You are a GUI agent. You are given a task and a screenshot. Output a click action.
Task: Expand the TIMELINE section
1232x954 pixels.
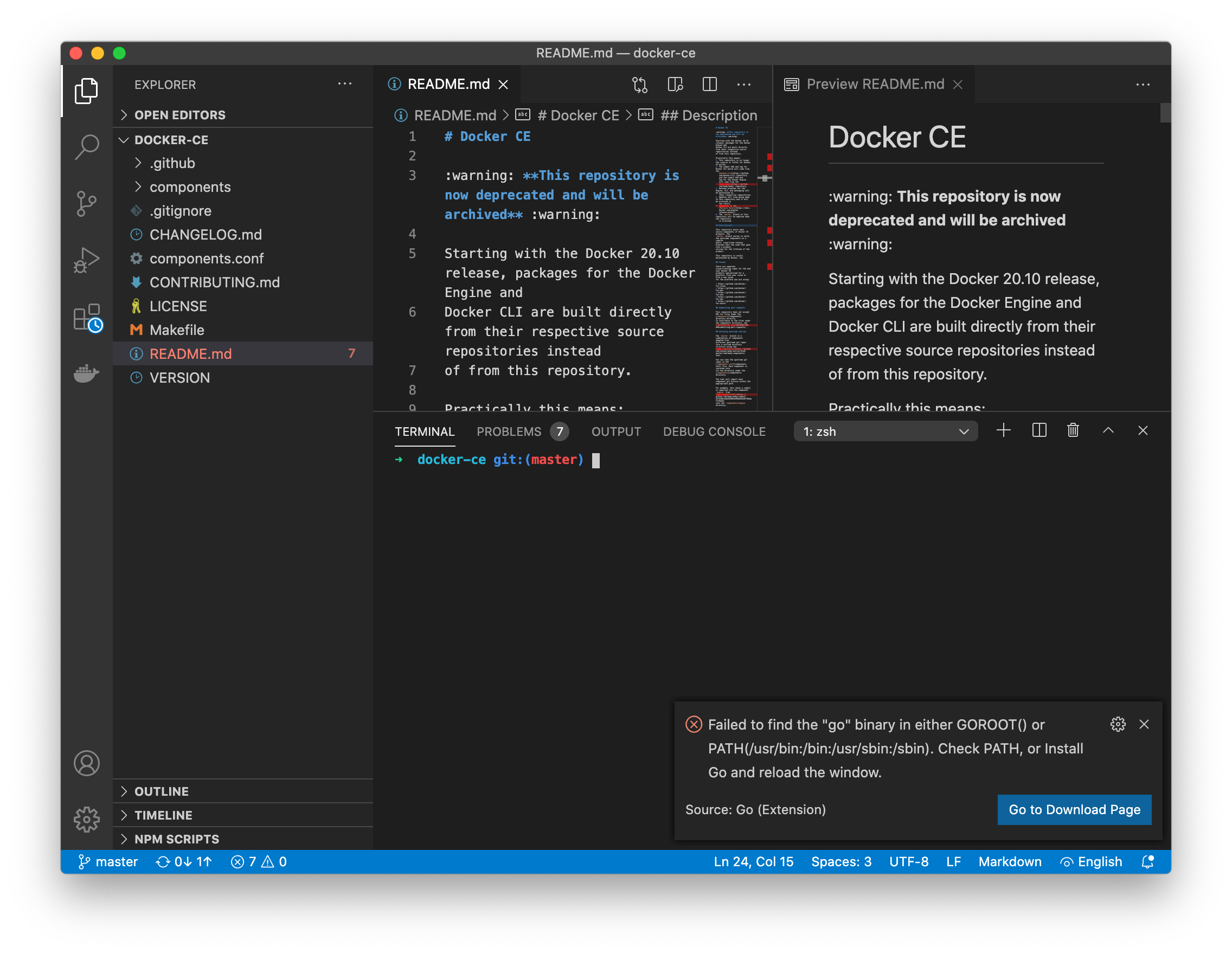point(242,815)
